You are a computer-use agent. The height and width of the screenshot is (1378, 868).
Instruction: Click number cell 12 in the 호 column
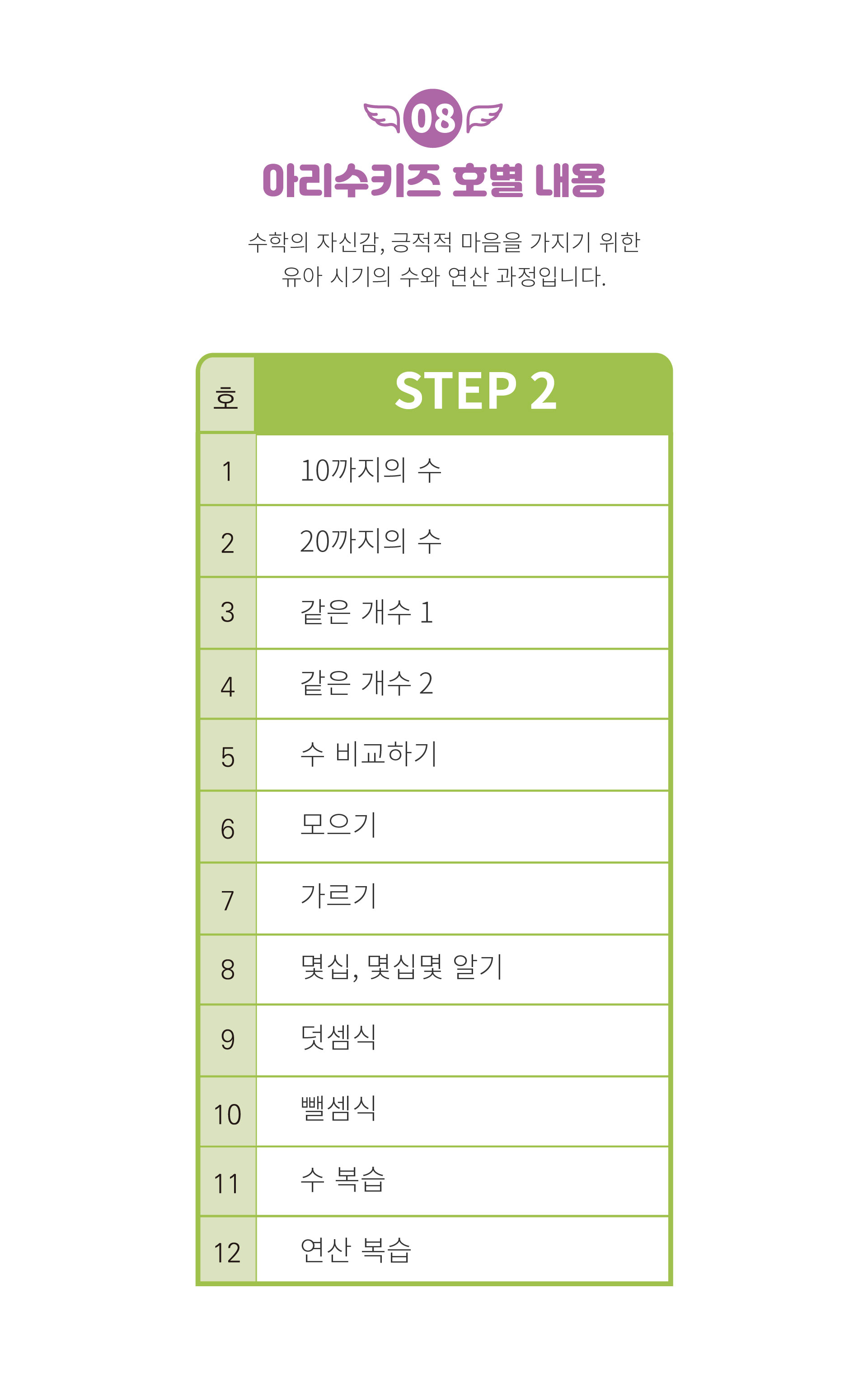point(227,1253)
